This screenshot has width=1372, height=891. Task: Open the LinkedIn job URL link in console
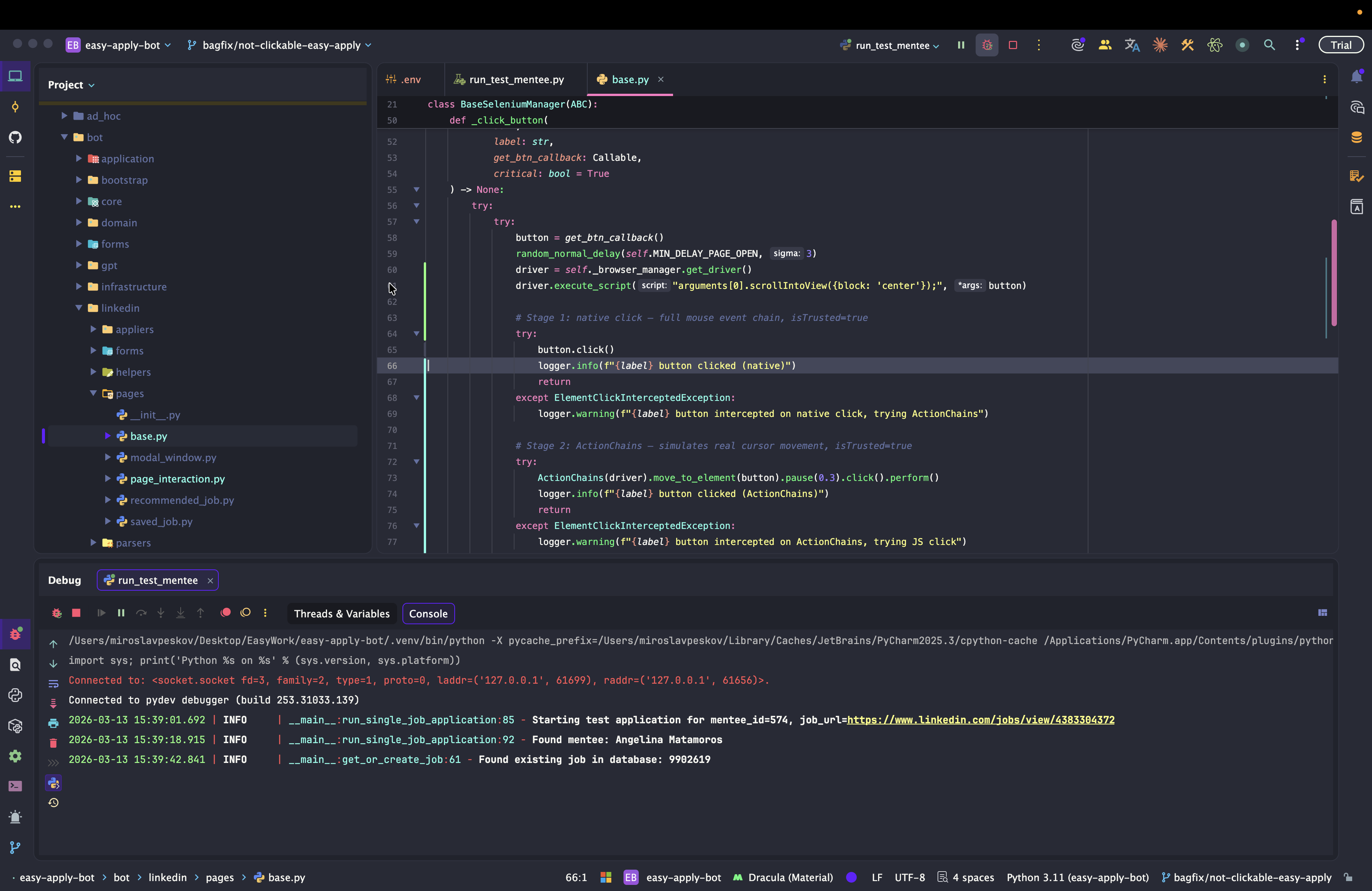[x=980, y=720]
